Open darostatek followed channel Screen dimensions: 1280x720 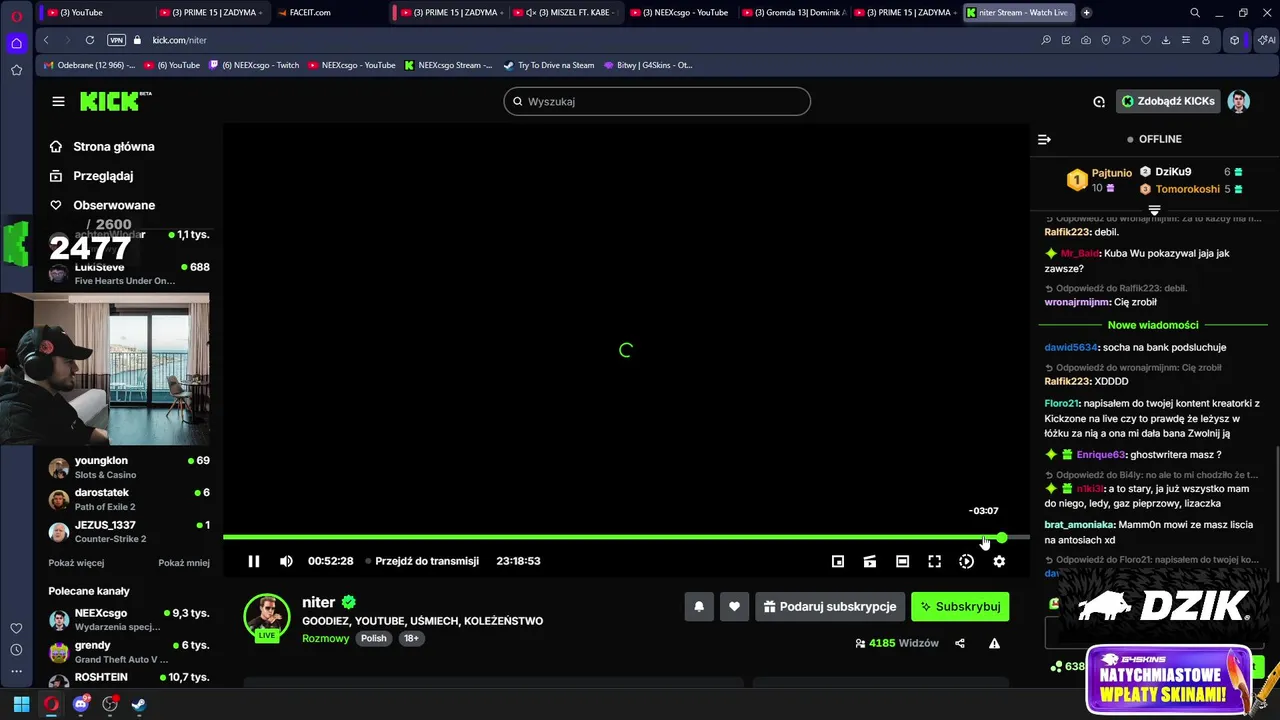tap(128, 499)
